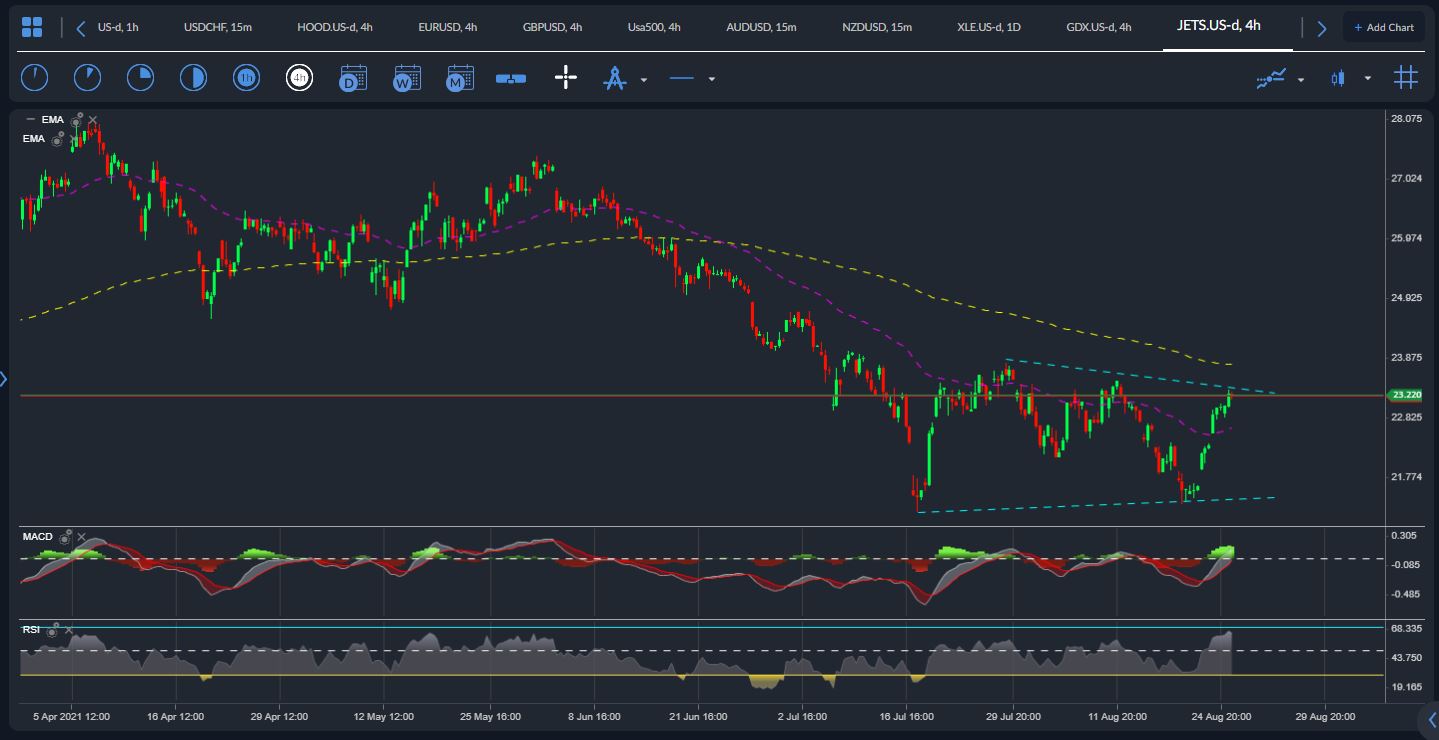Viewport: 1439px width, 740px height.
Task: Remove the MACD indicator with its X
Action: click(81, 537)
